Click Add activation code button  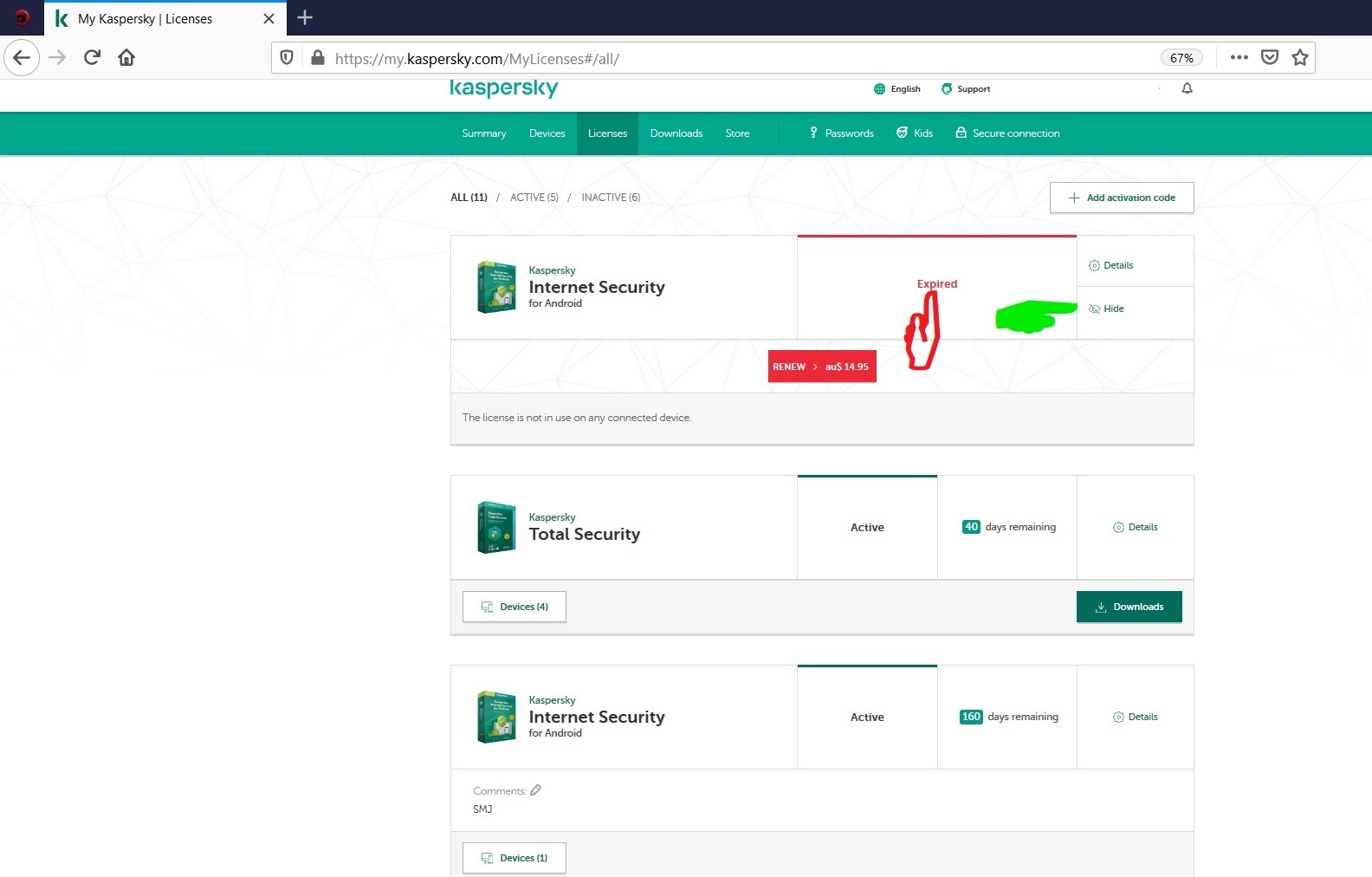point(1122,198)
